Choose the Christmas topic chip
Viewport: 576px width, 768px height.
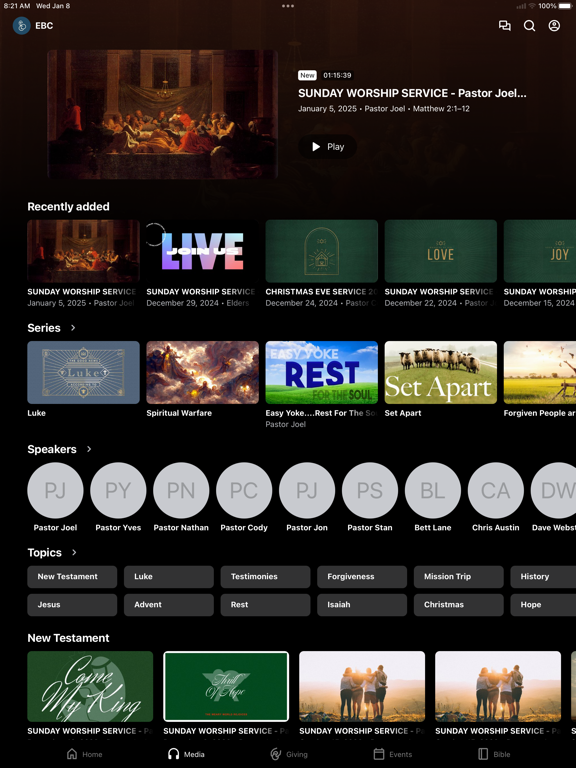click(458, 605)
